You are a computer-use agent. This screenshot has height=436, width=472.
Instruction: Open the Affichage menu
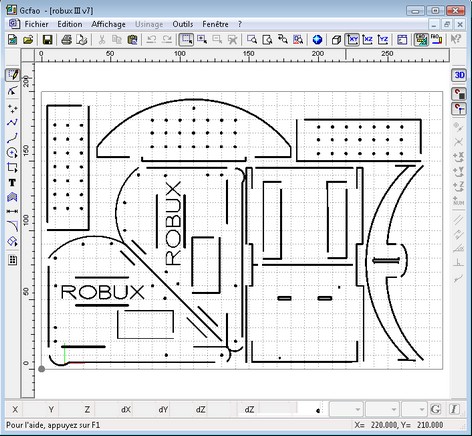[108, 24]
